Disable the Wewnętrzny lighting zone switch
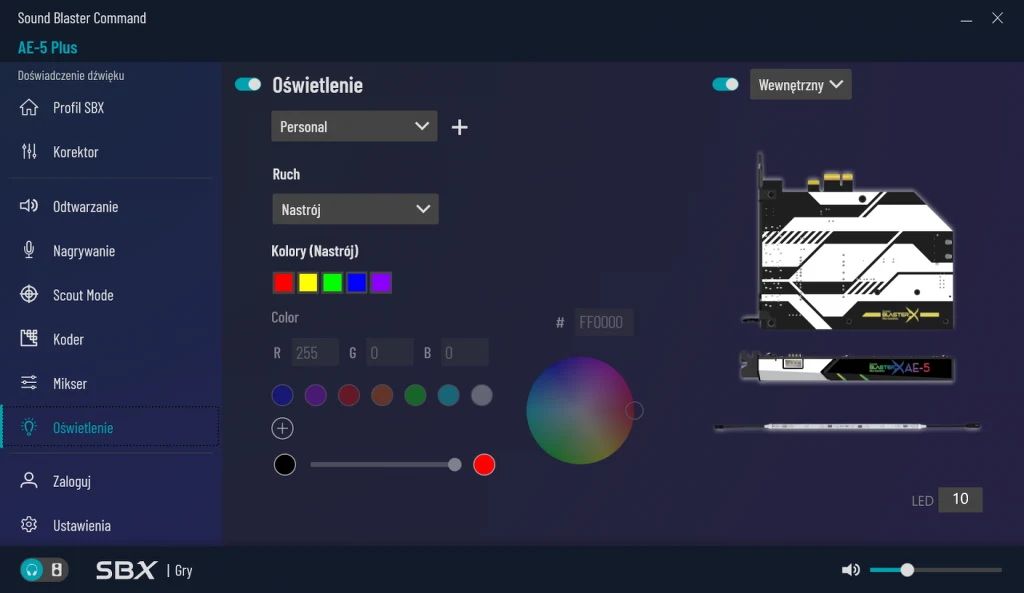The height and width of the screenshot is (593, 1024). coord(725,85)
